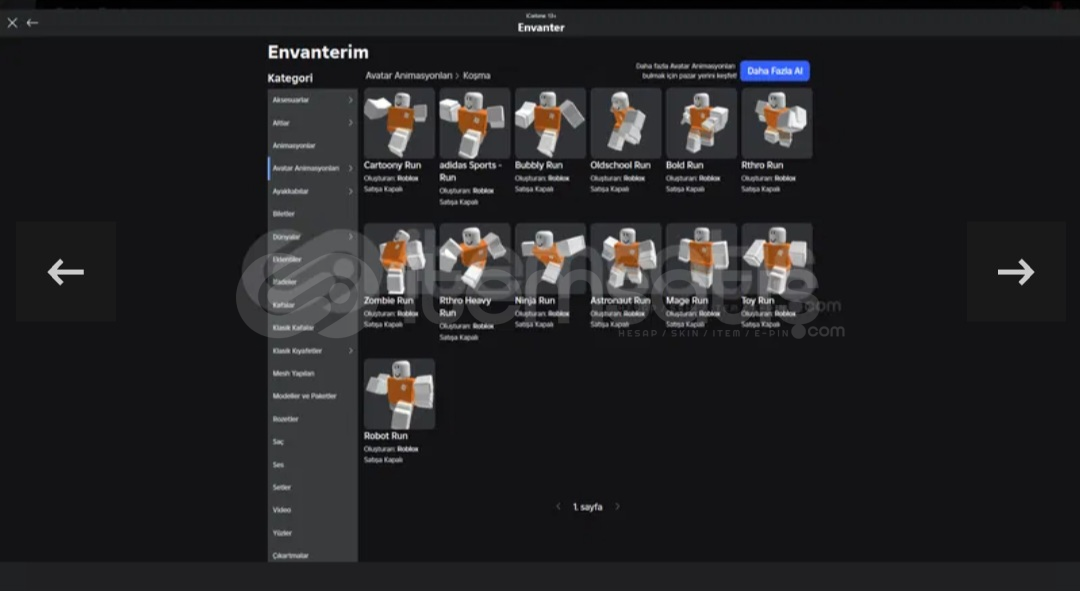The height and width of the screenshot is (591, 1080).
Task: Open the Ses category
Action: pos(313,464)
